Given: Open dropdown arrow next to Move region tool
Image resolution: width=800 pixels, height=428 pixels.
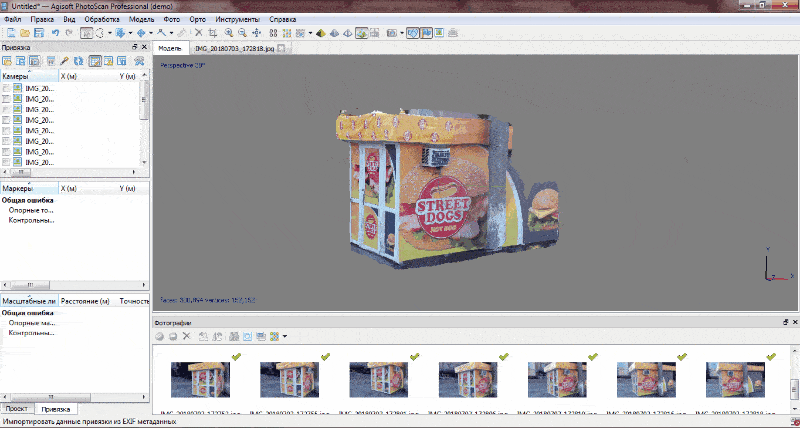Looking at the screenshot, I should pos(130,33).
